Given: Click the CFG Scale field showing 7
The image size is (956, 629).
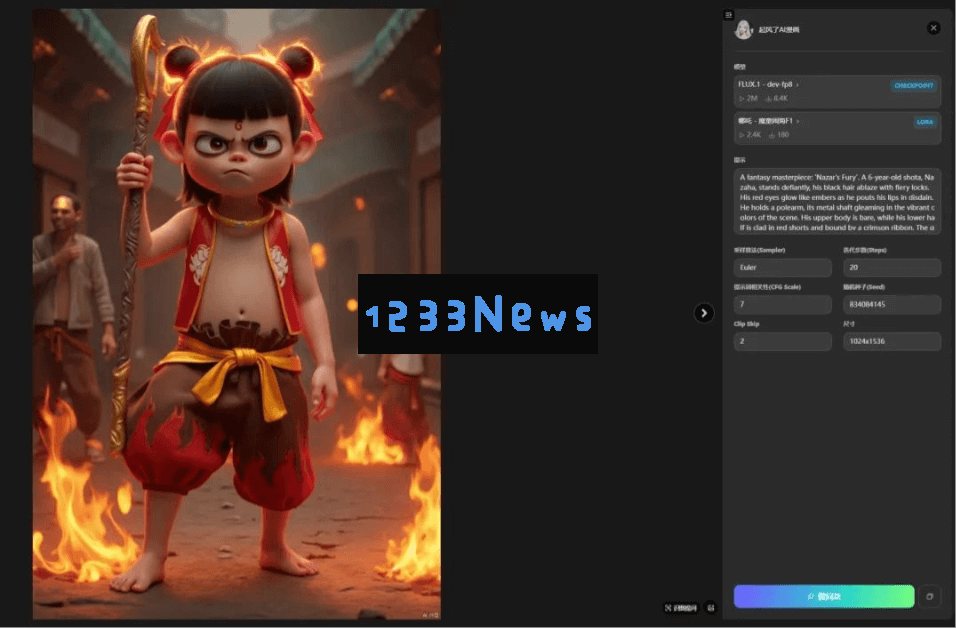Looking at the screenshot, I should (782, 304).
